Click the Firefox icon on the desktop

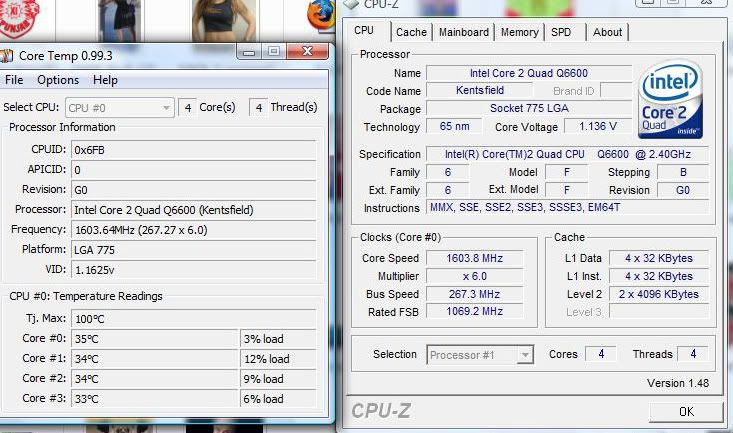coord(321,15)
